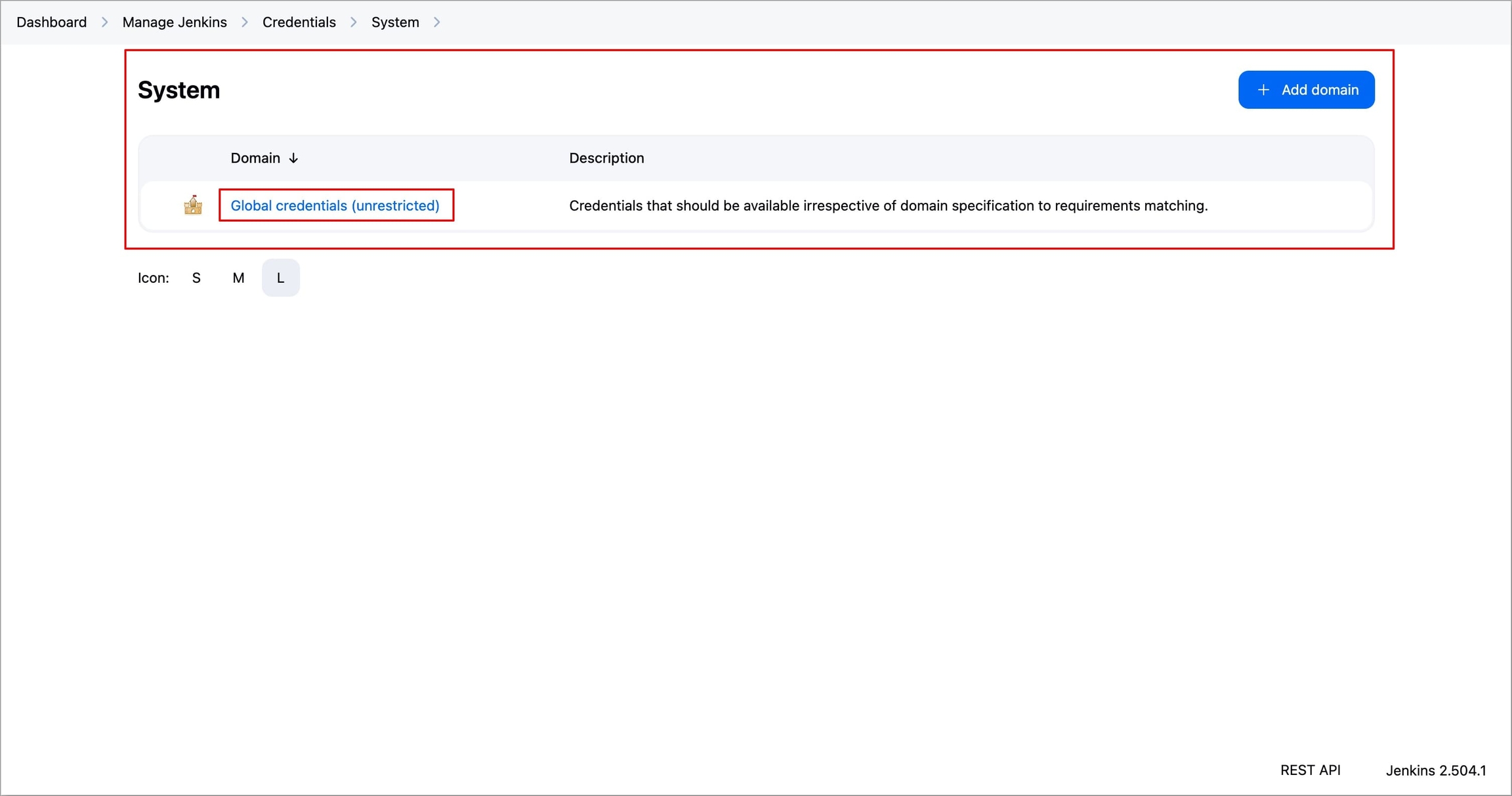This screenshot has width=1512, height=796.
Task: Navigate to Credentials breadcrumb
Action: (299, 22)
